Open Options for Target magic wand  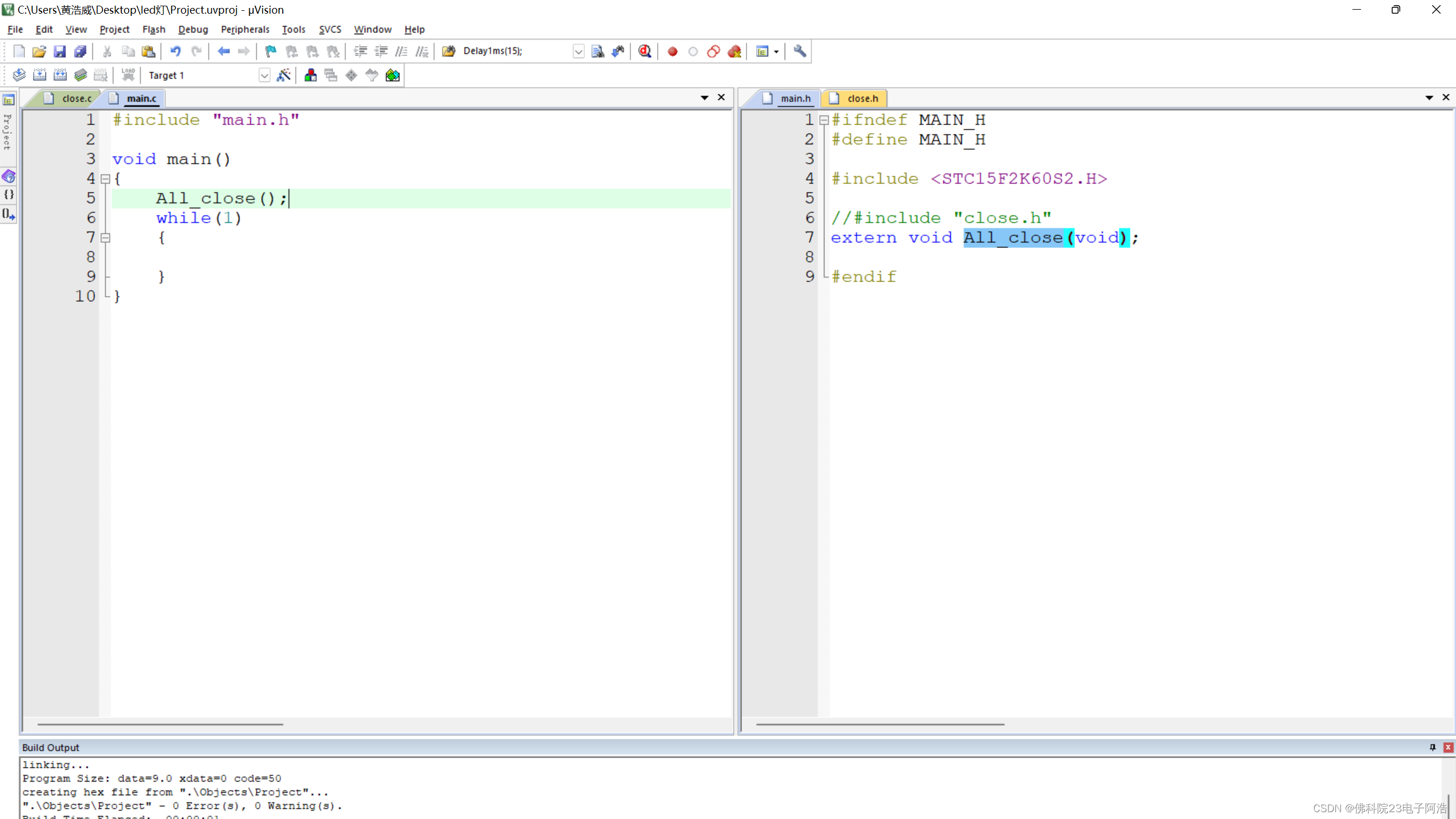pos(283,75)
